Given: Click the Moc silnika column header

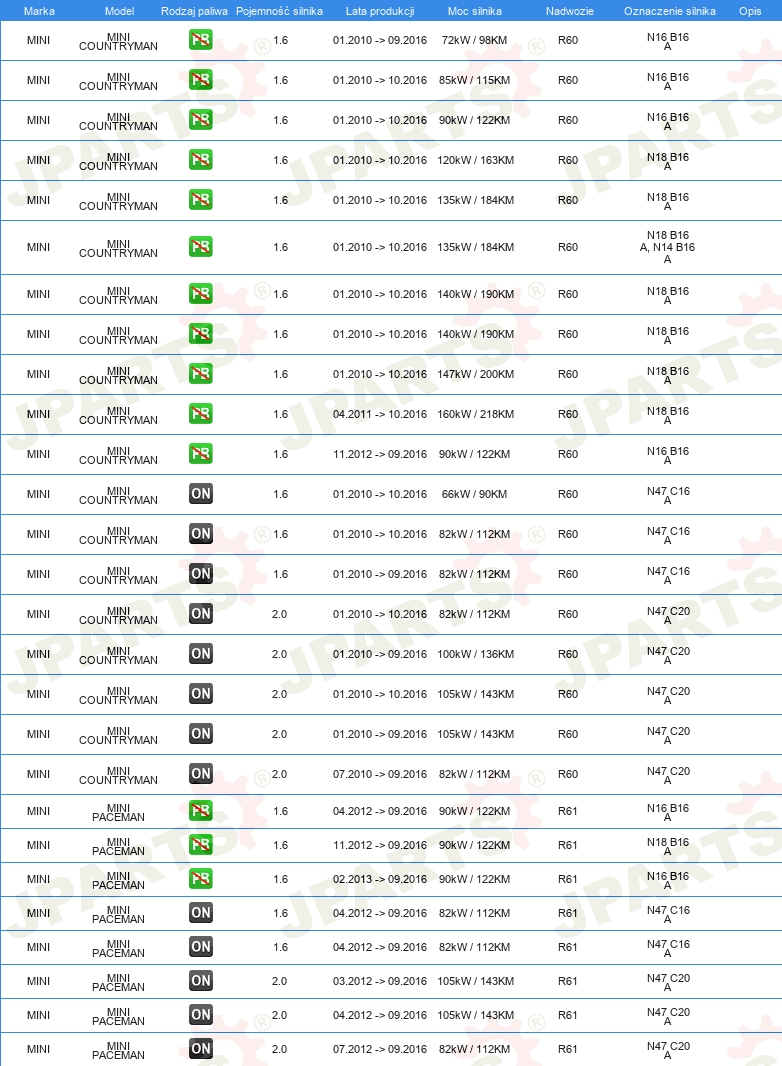Looking at the screenshot, I should pos(475,11).
